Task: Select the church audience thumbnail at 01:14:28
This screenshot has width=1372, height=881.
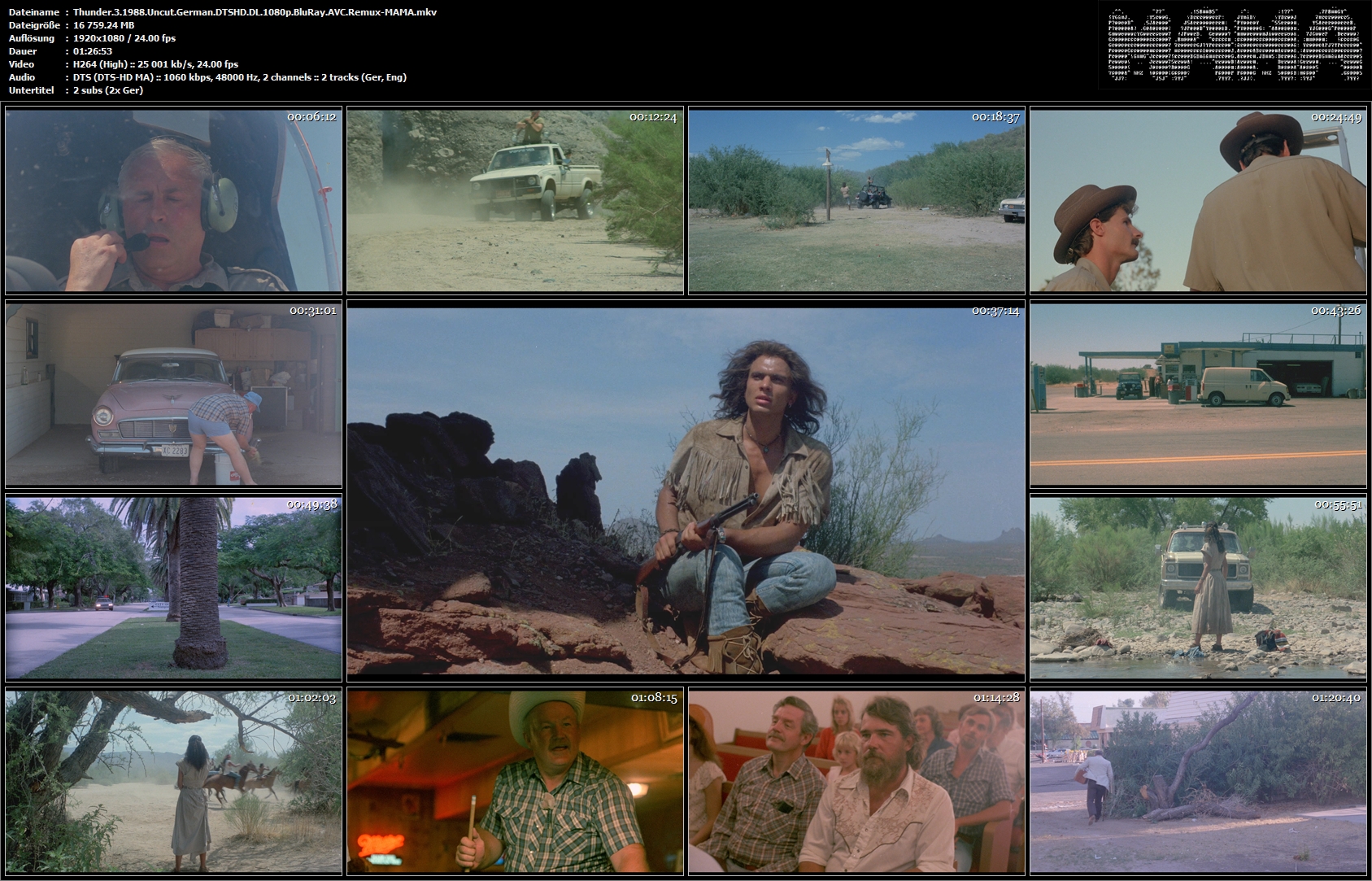Action: (x=856, y=782)
